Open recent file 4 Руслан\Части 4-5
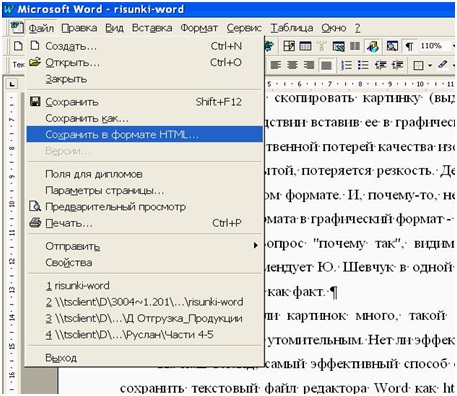The image size is (457, 396). pos(145,335)
